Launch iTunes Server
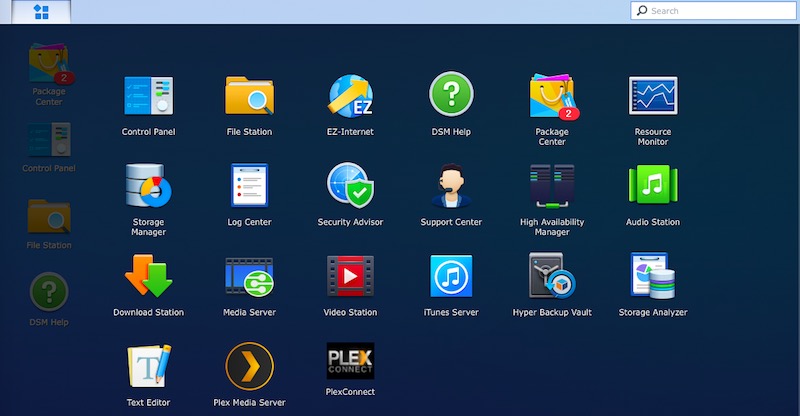The image size is (800, 416). [451, 276]
